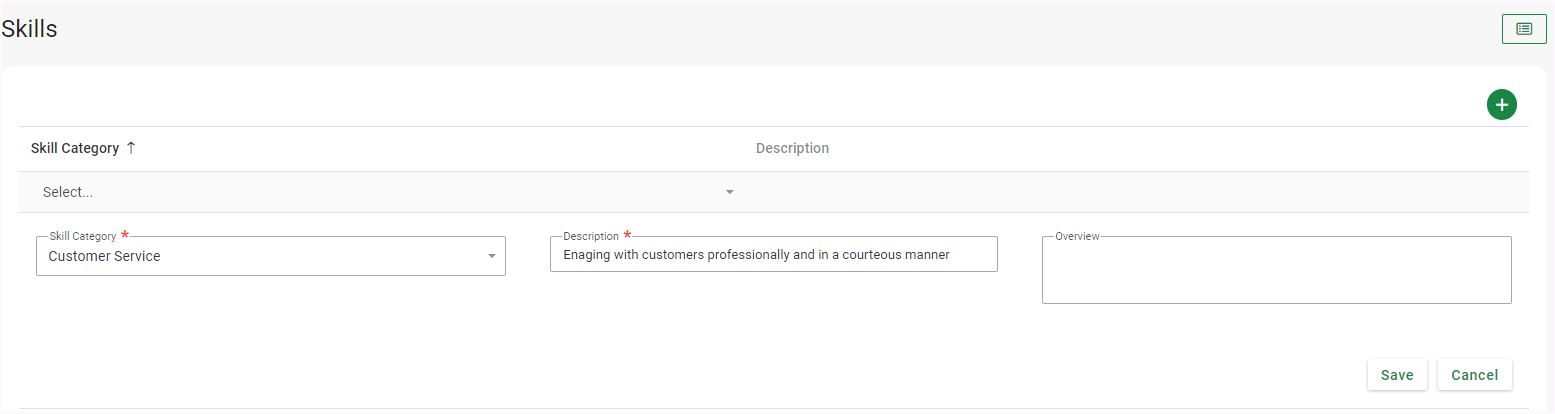Click the ascending sort arrow beside Skill Category

130,148
